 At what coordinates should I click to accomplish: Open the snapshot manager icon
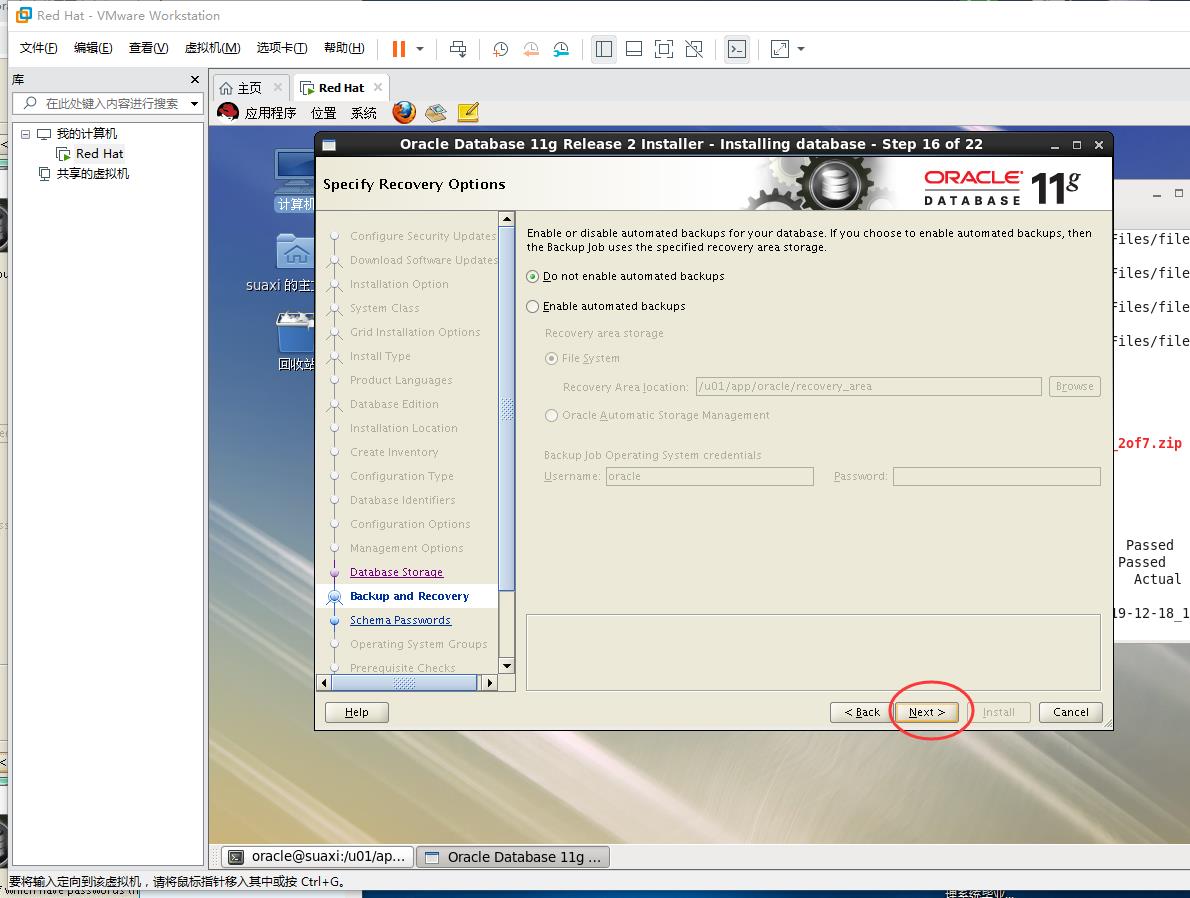pyautogui.click(x=561, y=49)
